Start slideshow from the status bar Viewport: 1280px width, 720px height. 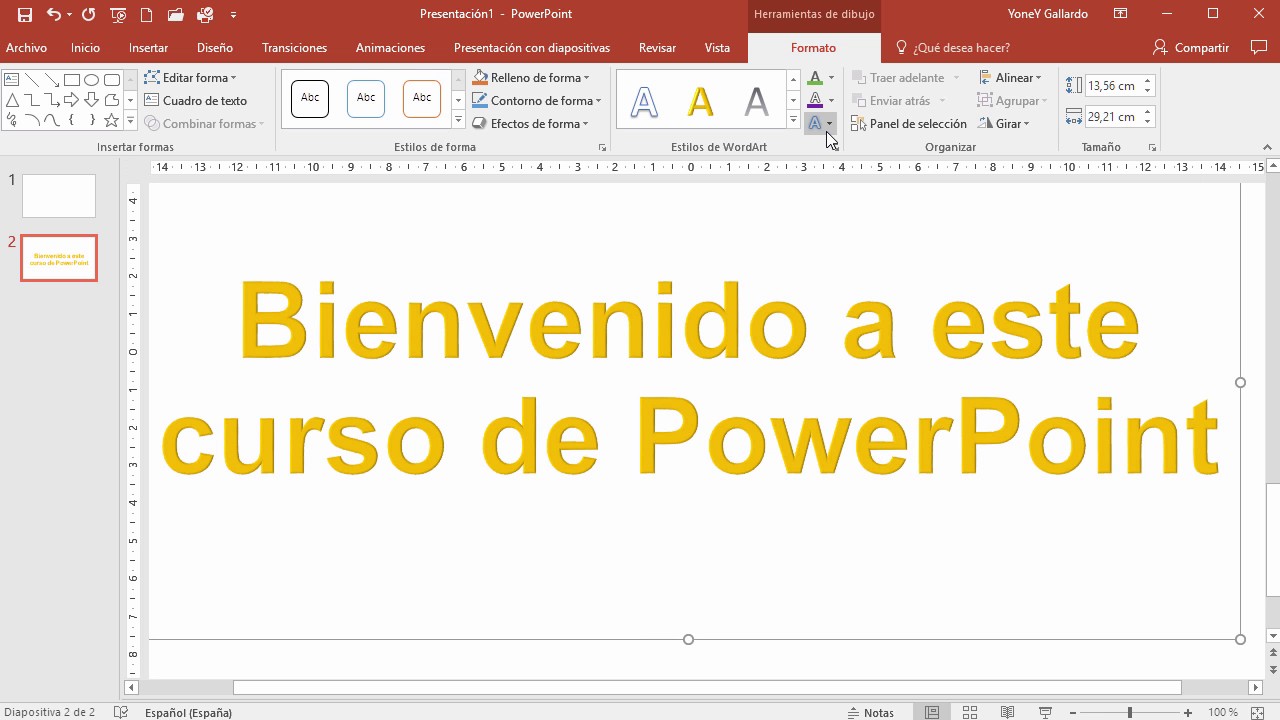1046,713
